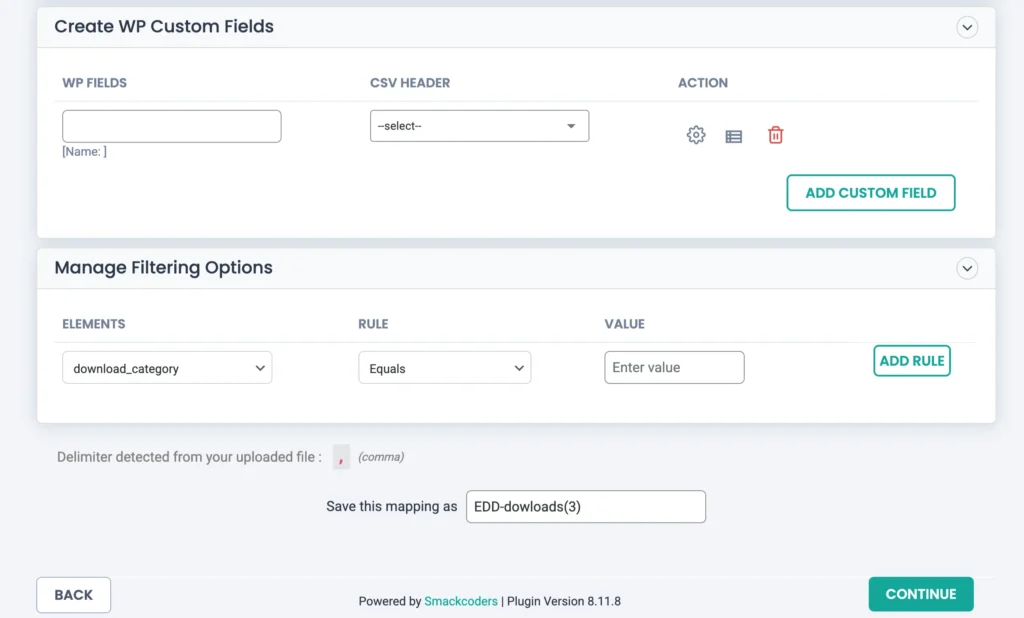Click the WP Fields name input box
The height and width of the screenshot is (618, 1024).
172,126
